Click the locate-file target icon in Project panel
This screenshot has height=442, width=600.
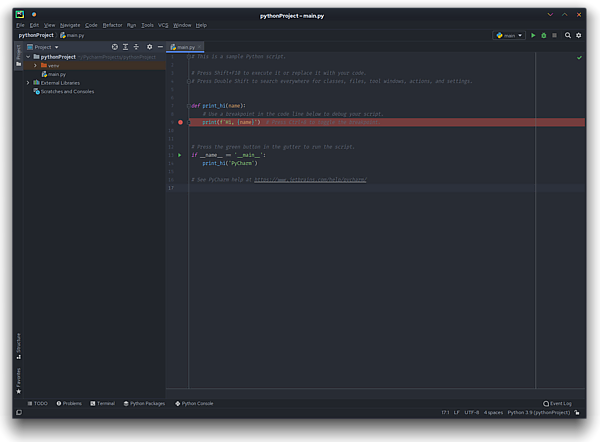pos(114,47)
